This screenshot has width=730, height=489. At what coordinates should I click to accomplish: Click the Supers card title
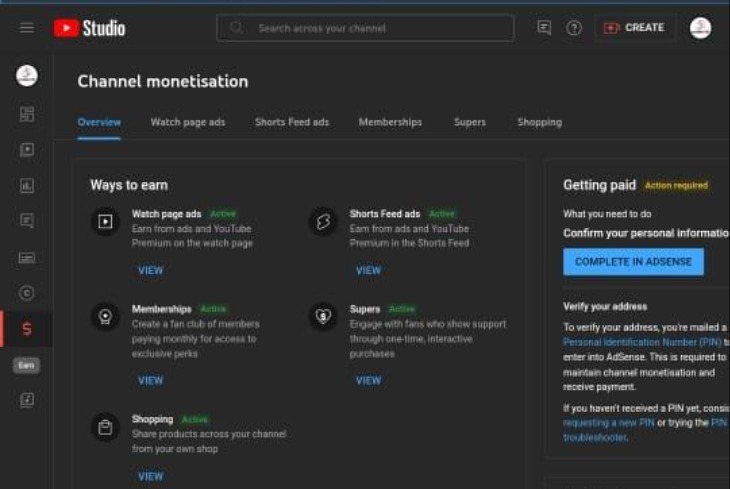(365, 309)
